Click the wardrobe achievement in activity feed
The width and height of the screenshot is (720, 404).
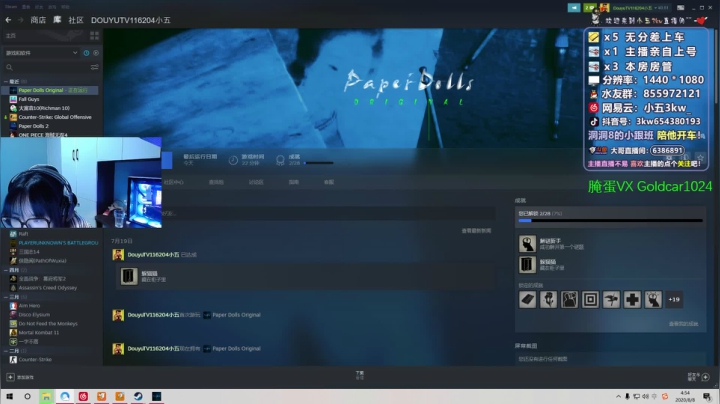click(x=129, y=276)
